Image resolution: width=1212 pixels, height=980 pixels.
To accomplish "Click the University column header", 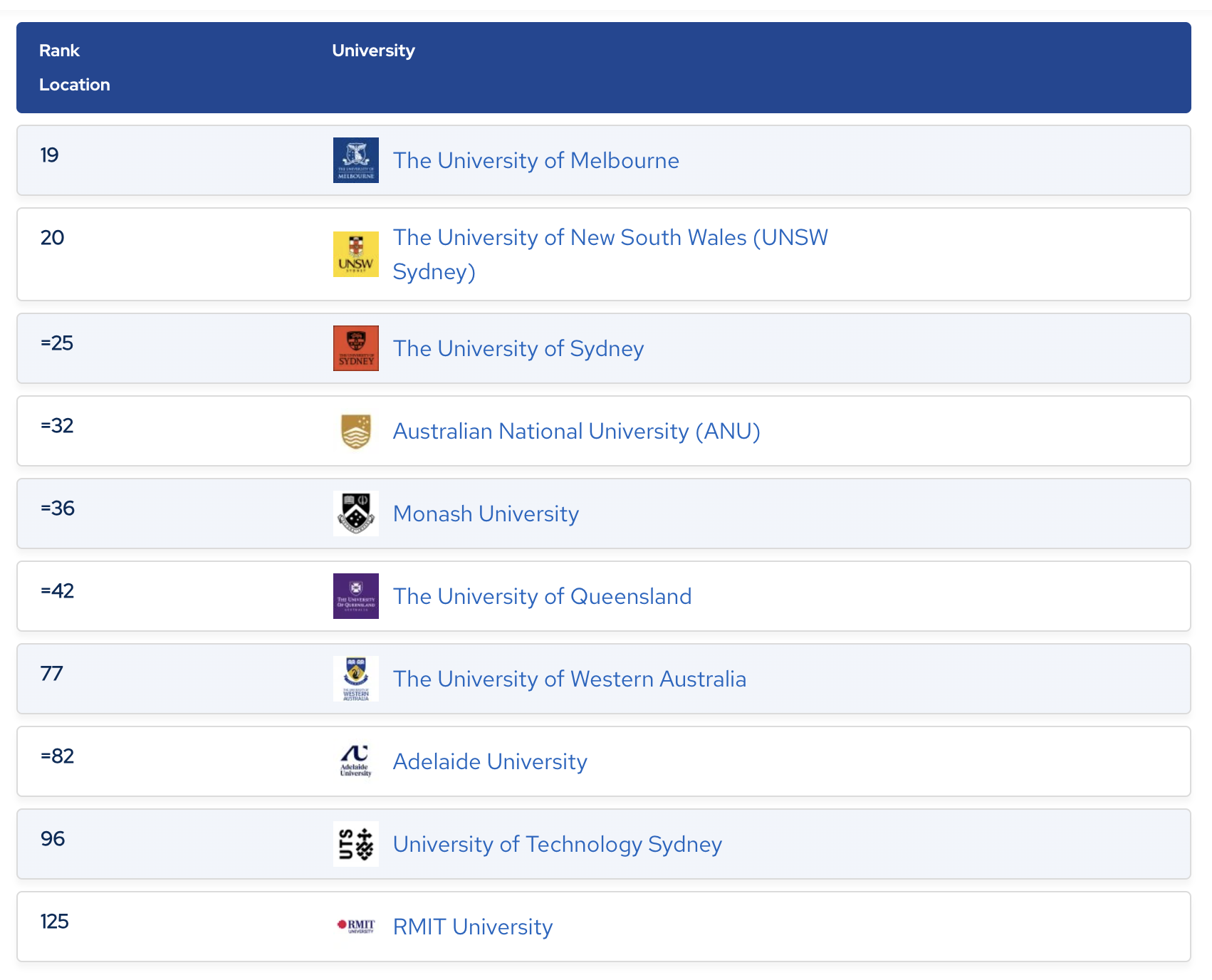I will [373, 51].
